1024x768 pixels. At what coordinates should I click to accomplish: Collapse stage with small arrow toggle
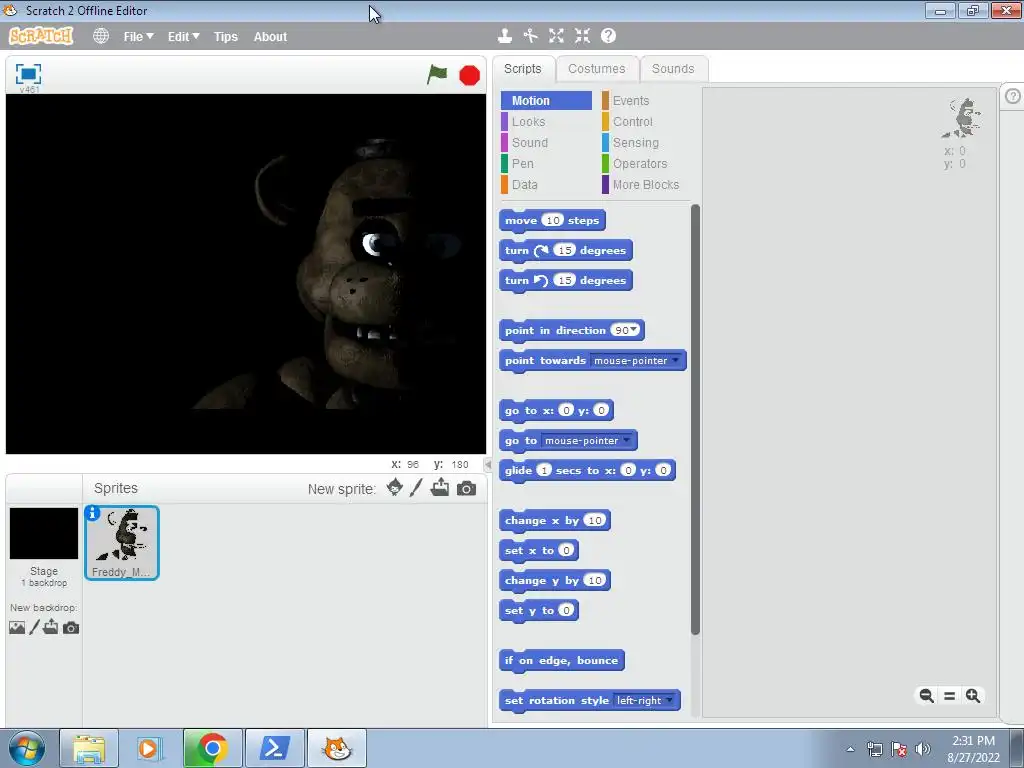(487, 464)
